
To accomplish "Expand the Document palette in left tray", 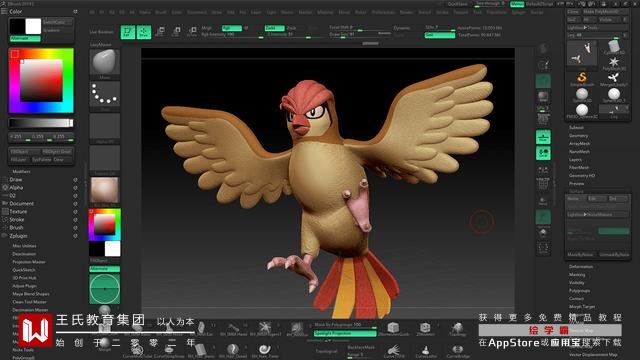I will (x=22, y=204).
